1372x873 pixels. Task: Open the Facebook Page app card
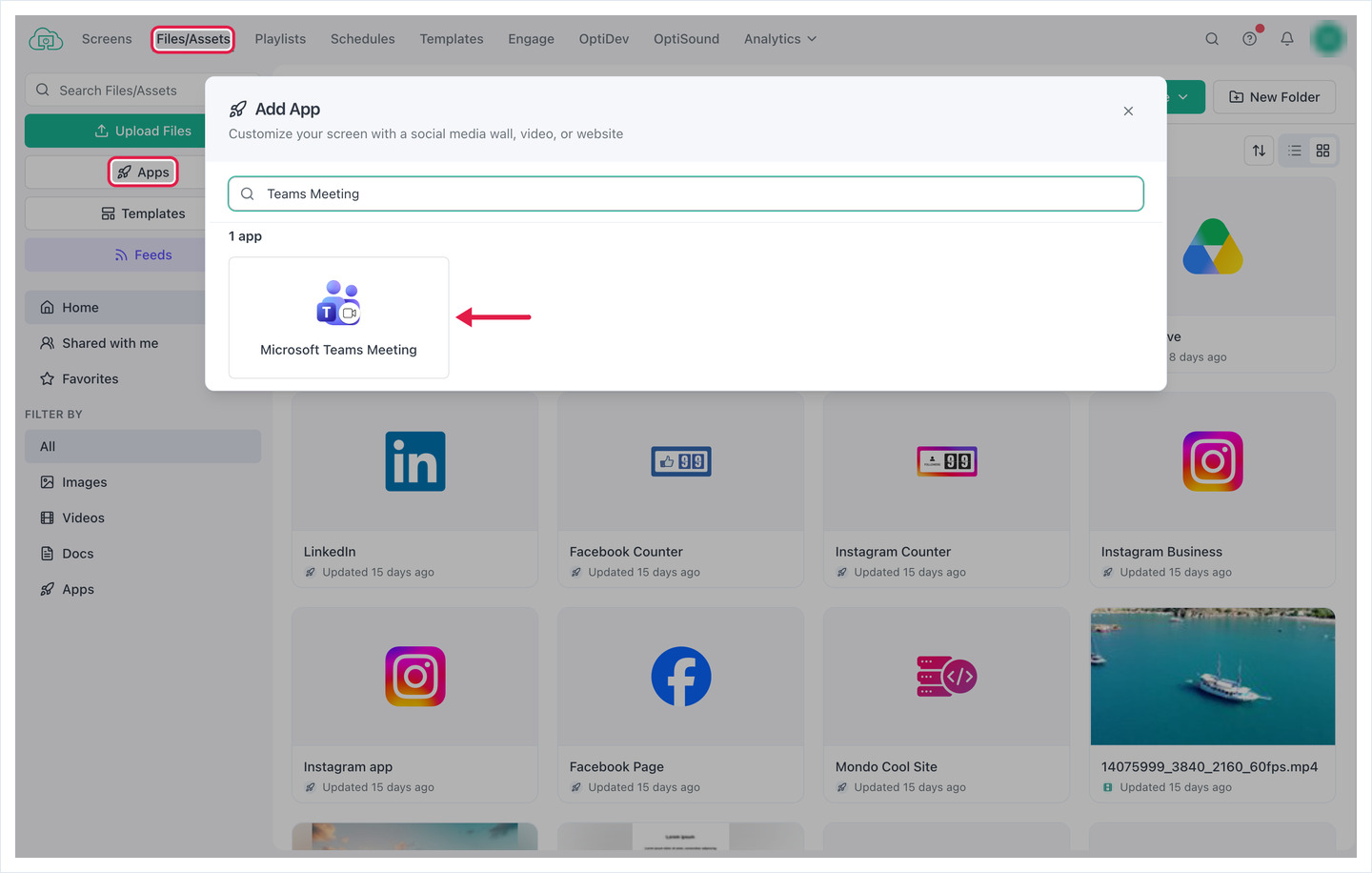point(680,705)
